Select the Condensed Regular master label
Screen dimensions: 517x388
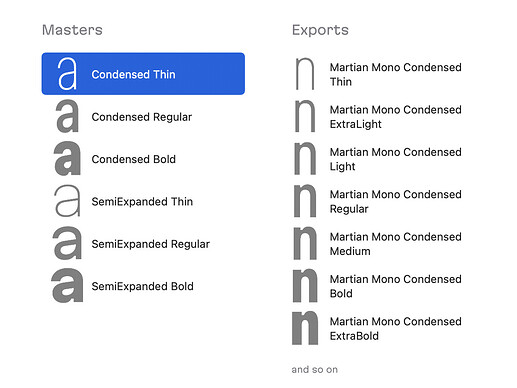[142, 117]
